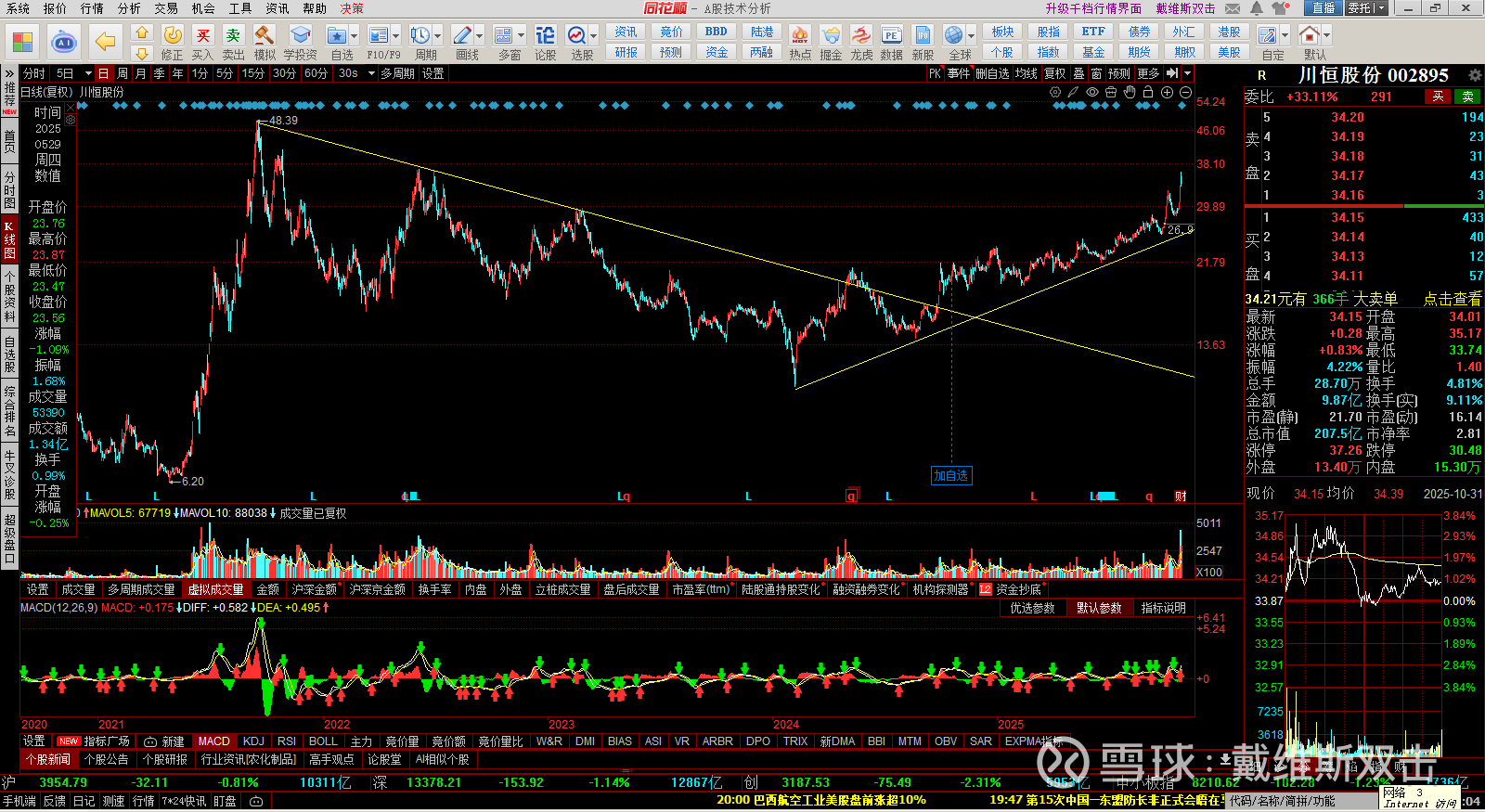Open dropdown arrow beside 全球 globe
The width and height of the screenshot is (1485, 812).
(971, 36)
